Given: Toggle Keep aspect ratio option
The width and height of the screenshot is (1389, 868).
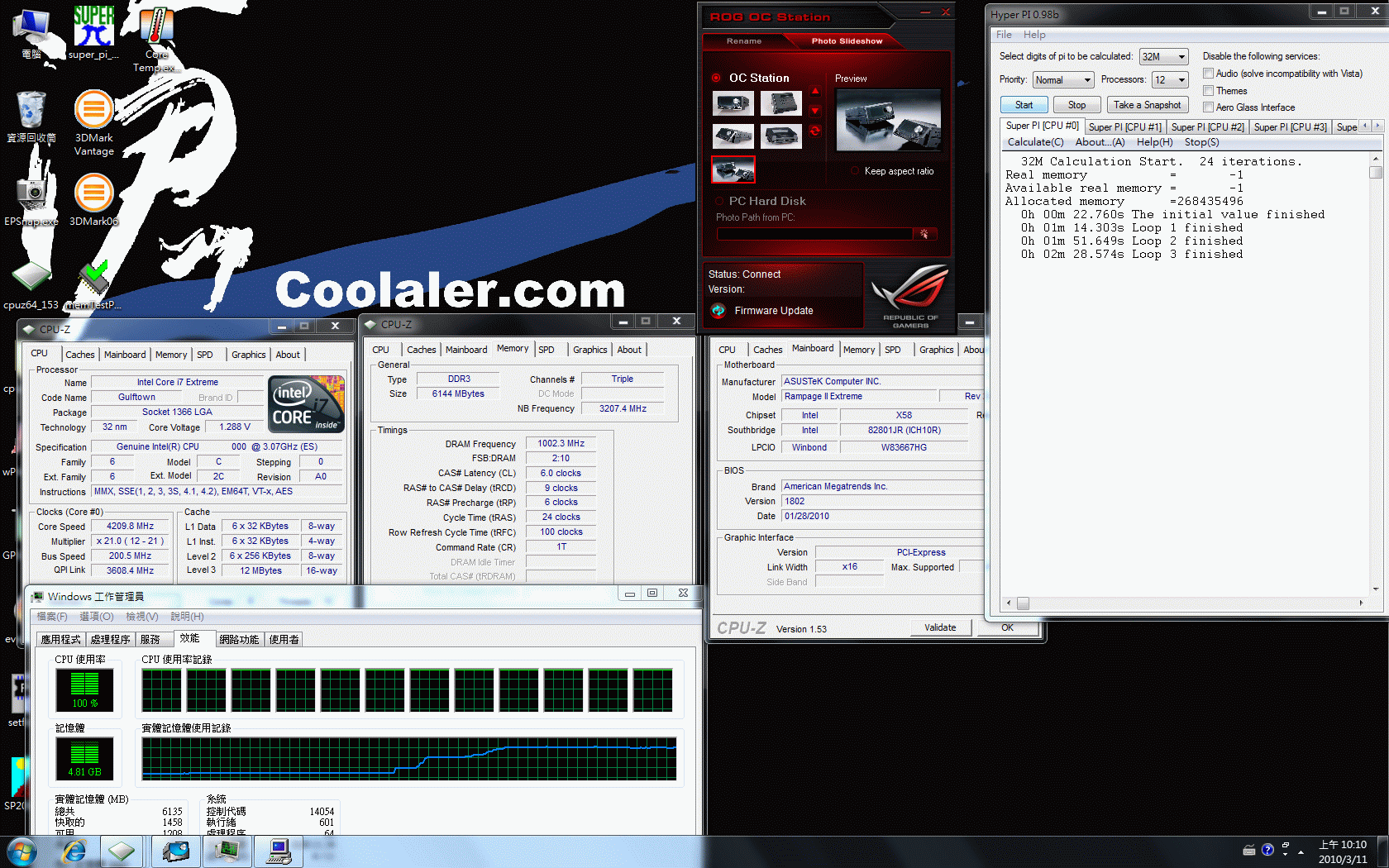Looking at the screenshot, I should point(856,171).
